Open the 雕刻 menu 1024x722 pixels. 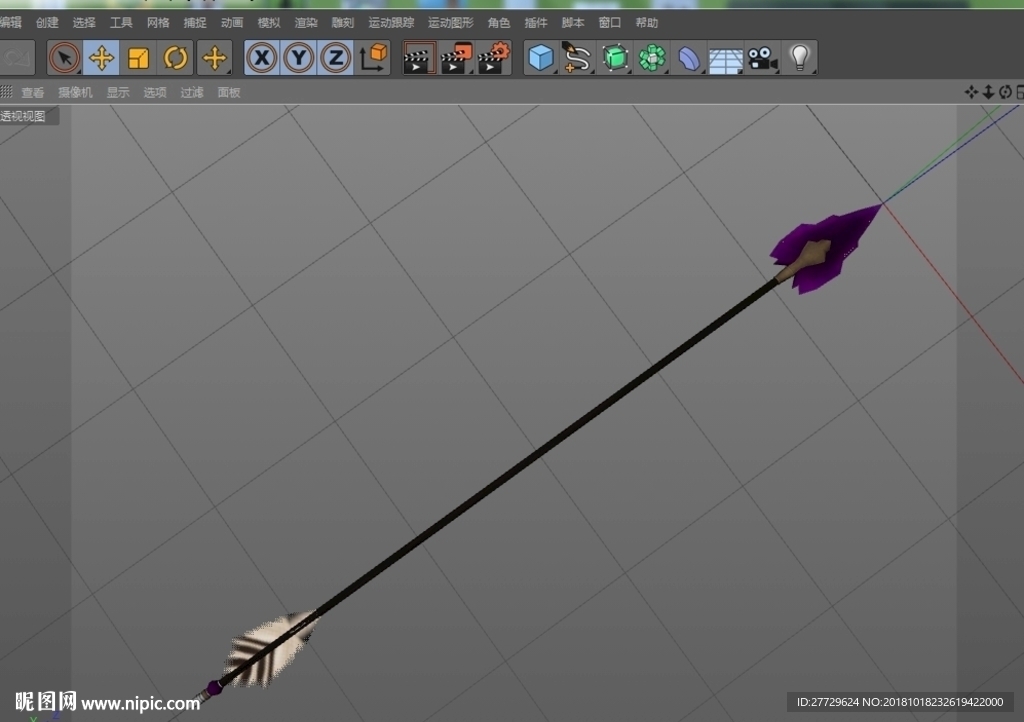342,23
